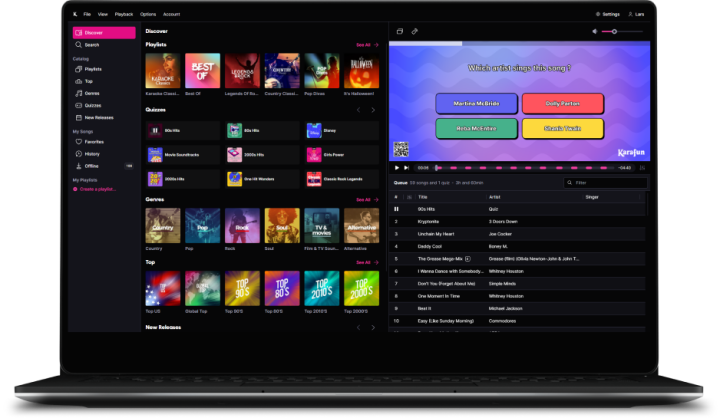Image resolution: width=720 pixels, height=418 pixels.
Task: Click the Singer column header
Action: point(592,197)
